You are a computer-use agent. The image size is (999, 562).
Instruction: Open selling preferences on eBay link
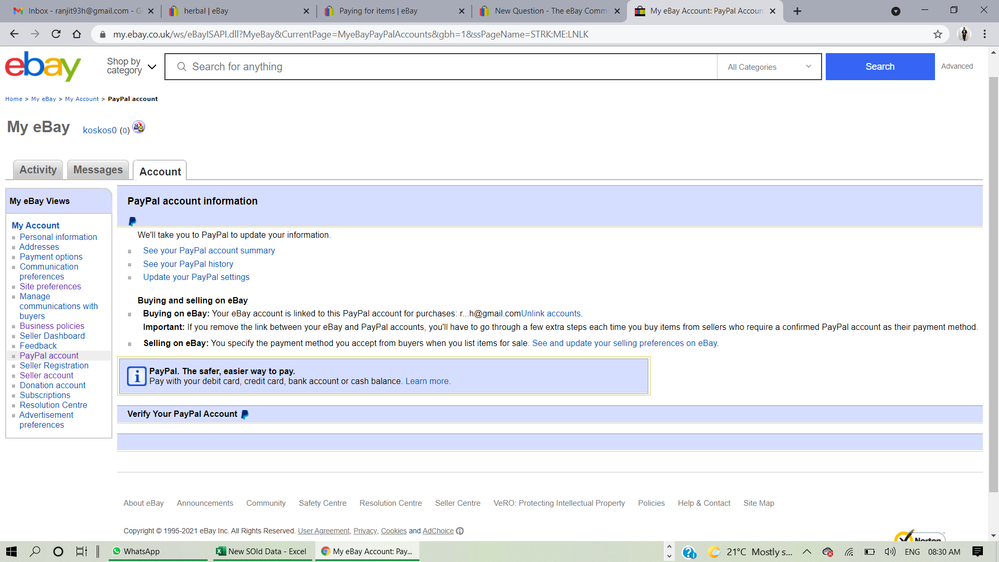(625, 343)
